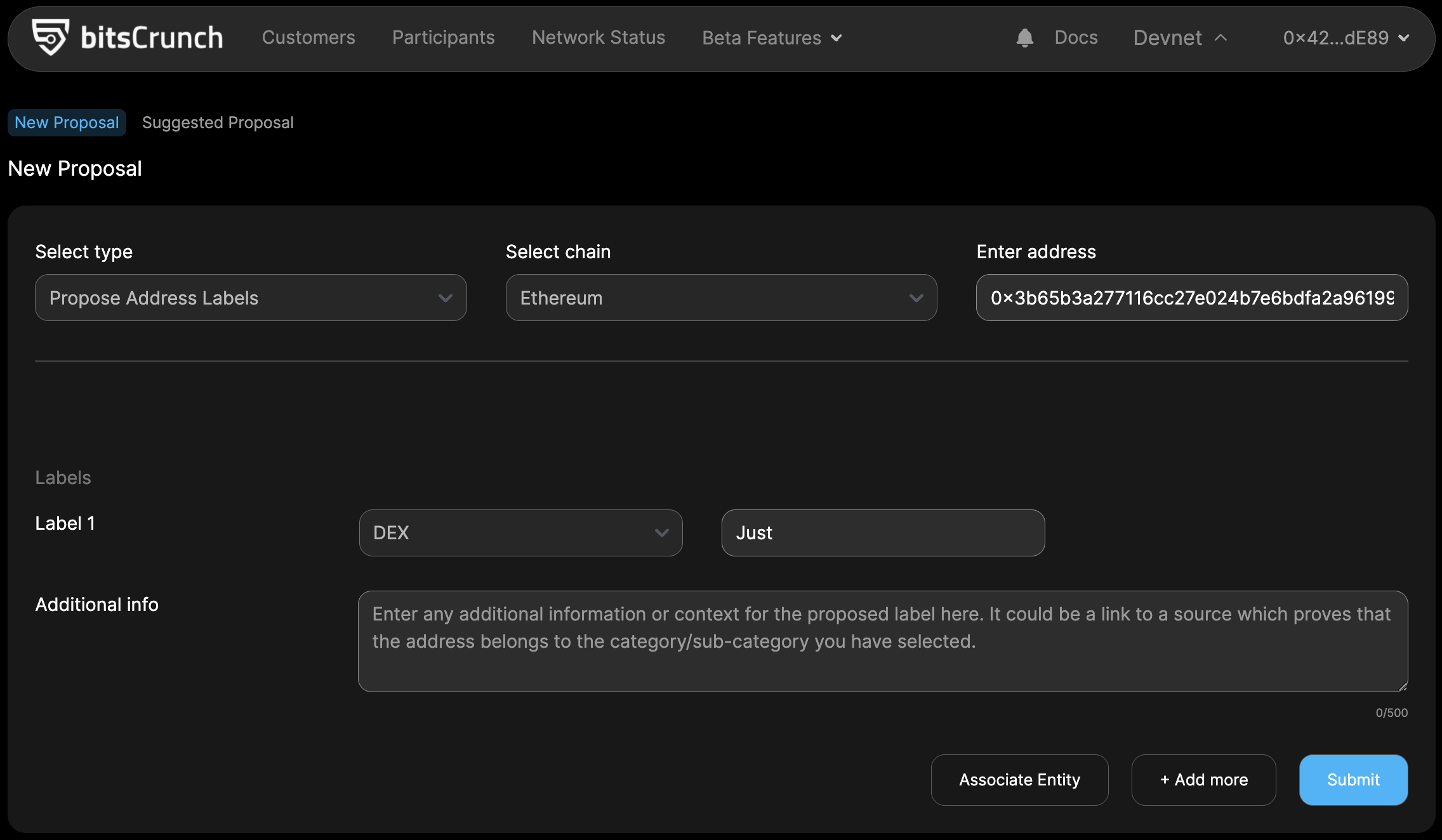
Task: Open the Customers page
Action: tap(308, 37)
